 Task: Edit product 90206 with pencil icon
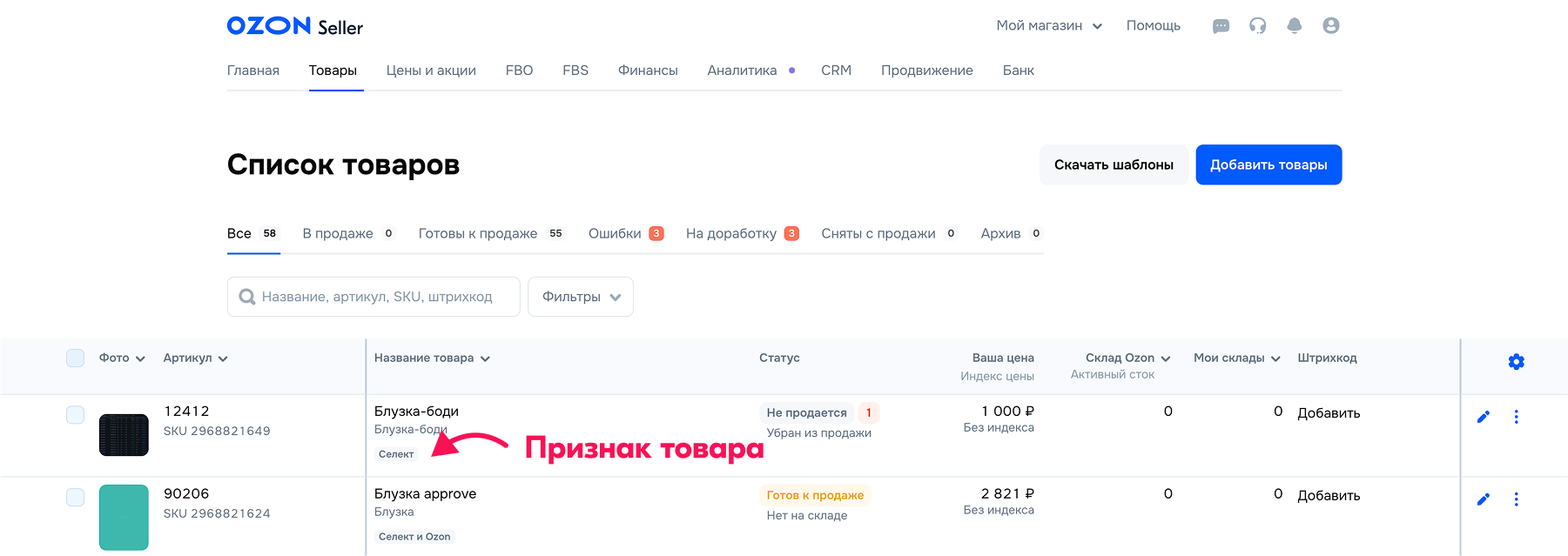[1484, 499]
